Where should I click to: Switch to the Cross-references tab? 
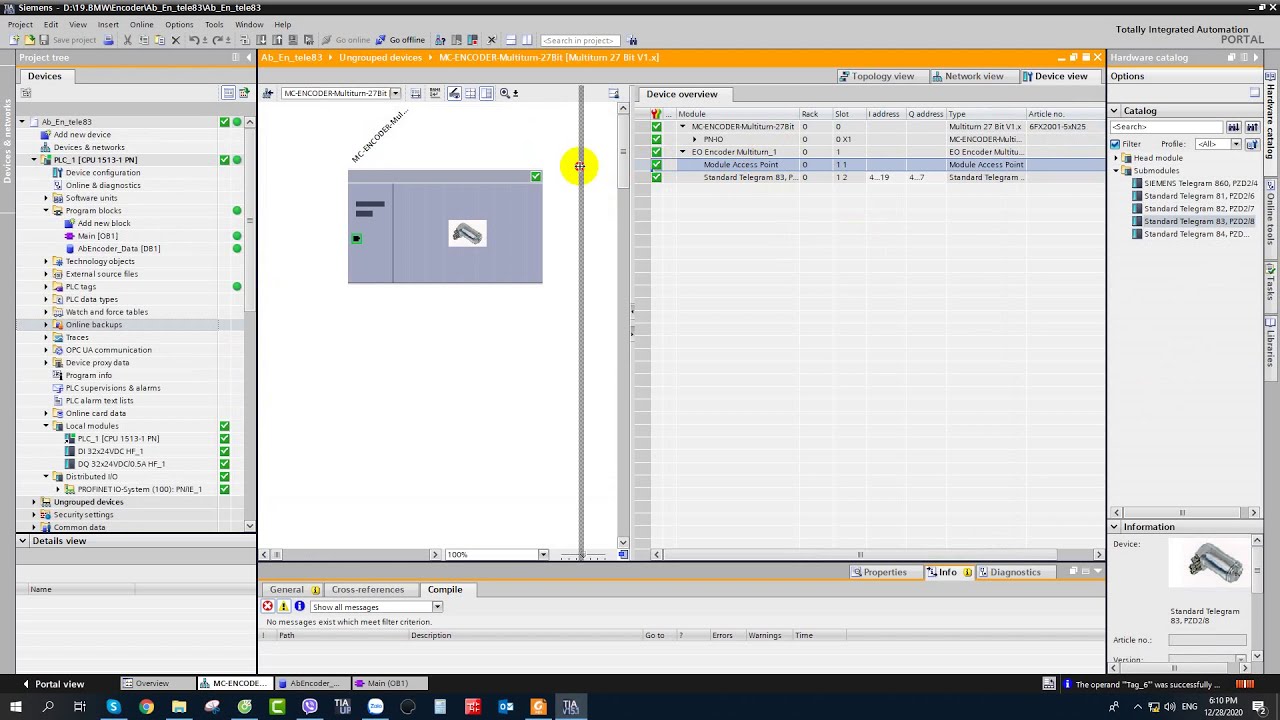(368, 590)
